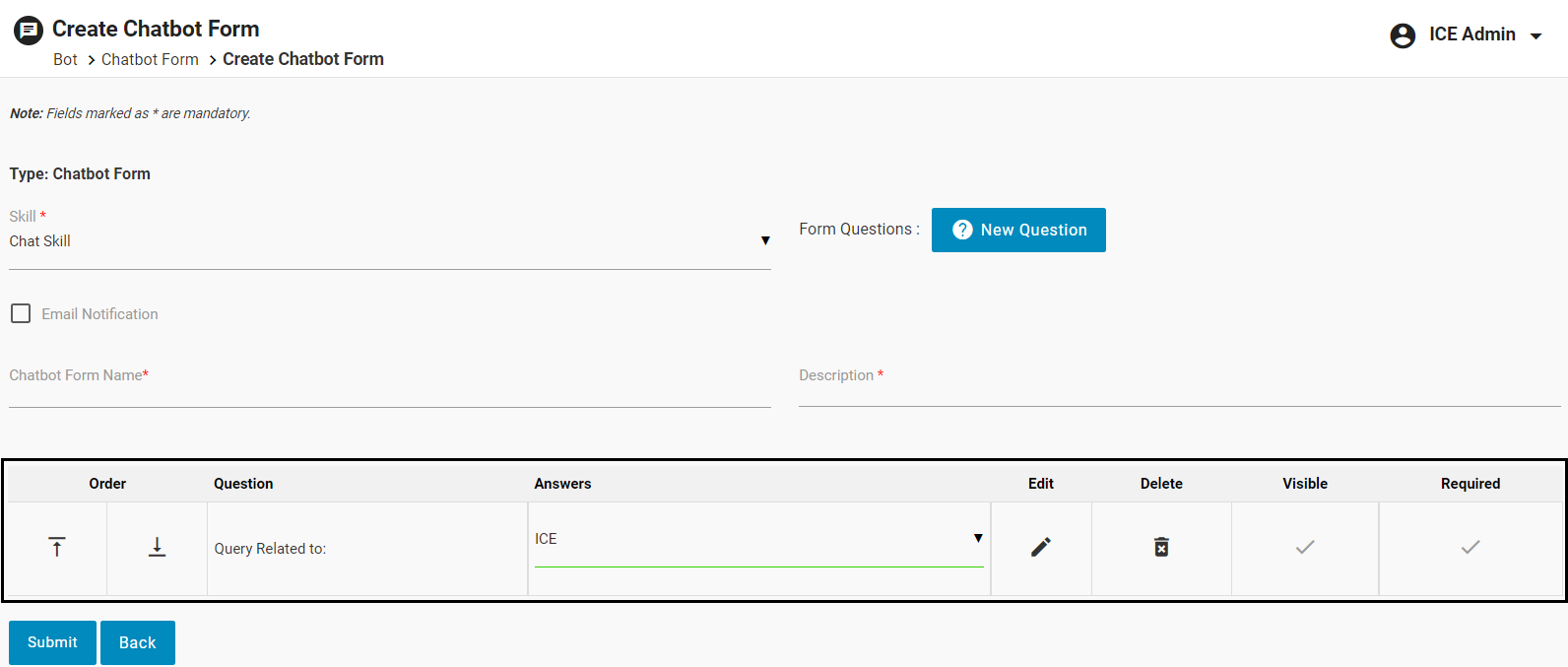Open the ICE Admin account menu arrow
1568x667 pixels.
(1535, 36)
